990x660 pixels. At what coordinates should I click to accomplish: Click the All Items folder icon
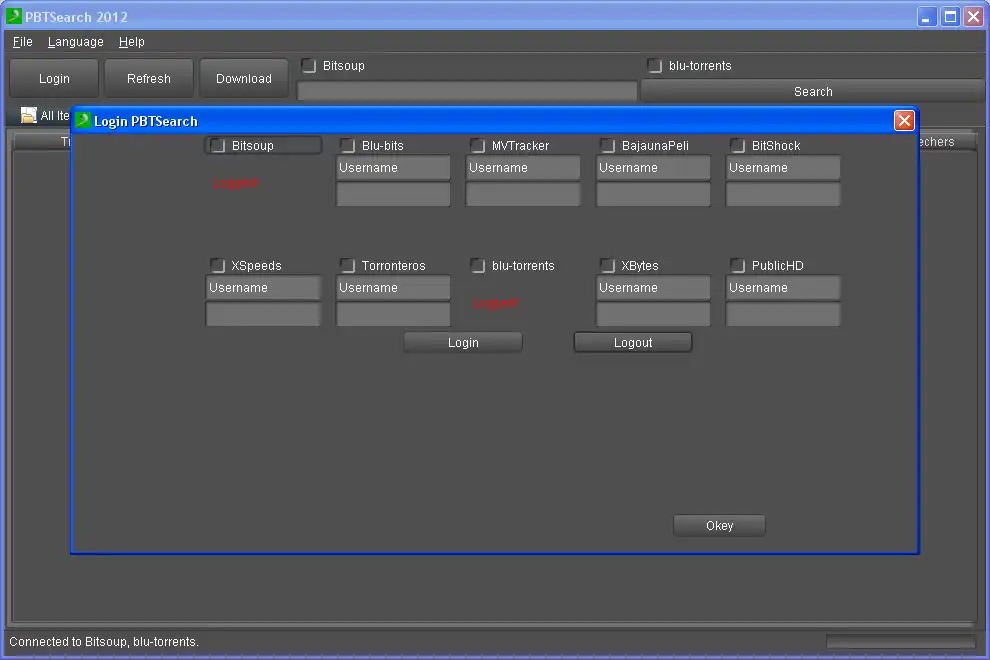click(28, 115)
